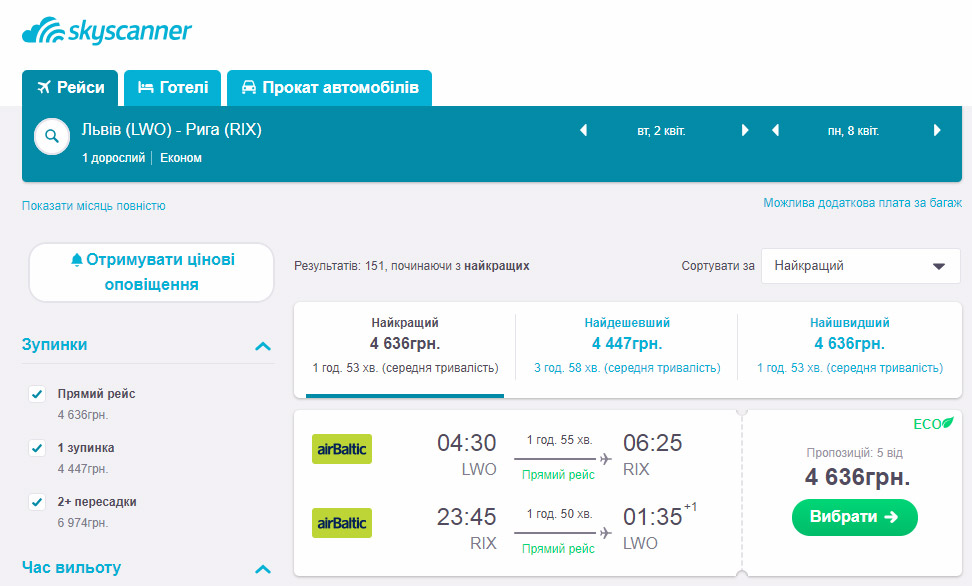Go to next departure date after вт, 2 квіт.
Screen dimensions: 972x586
pos(745,130)
